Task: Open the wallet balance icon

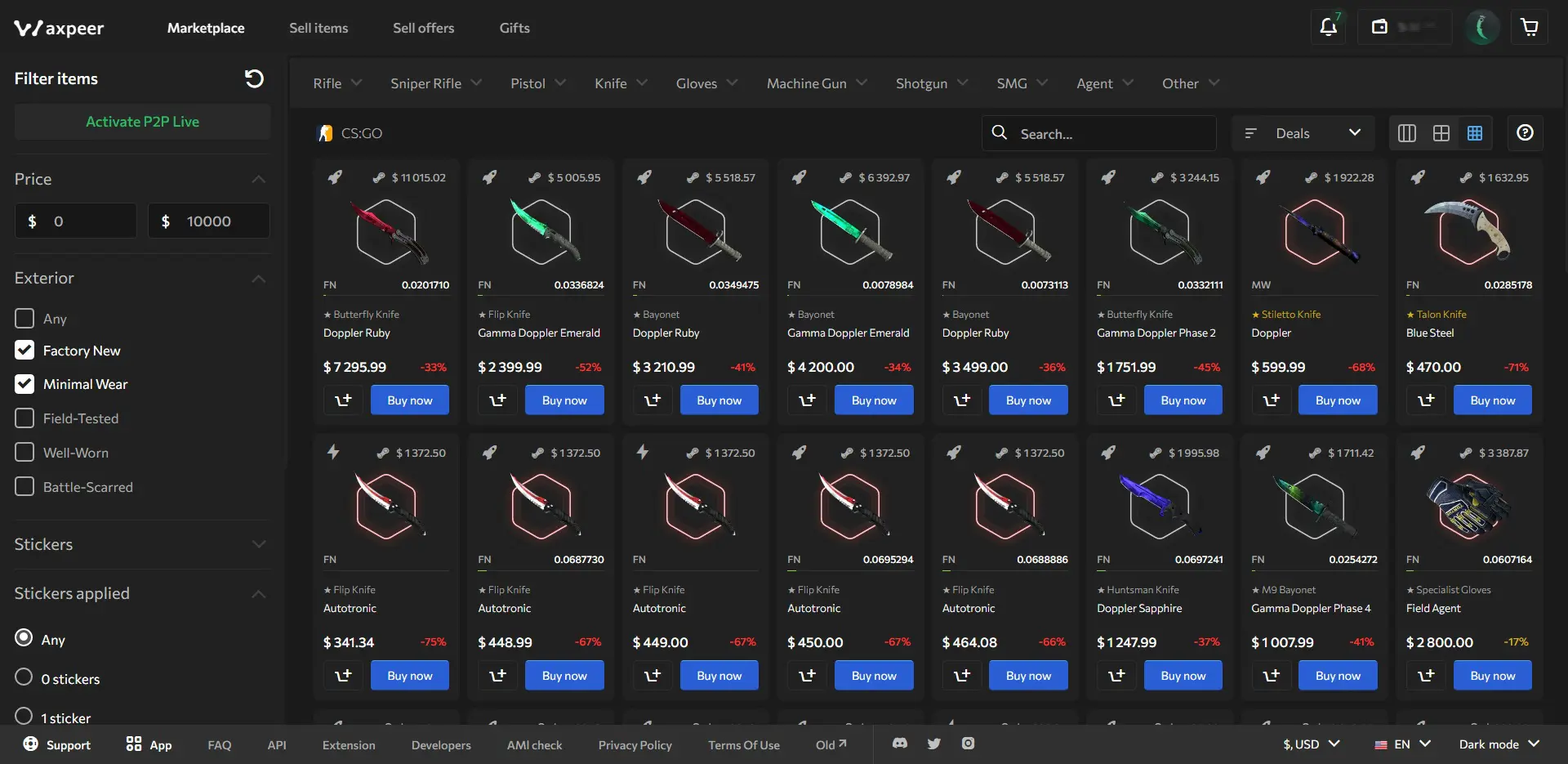Action: pos(1379,27)
